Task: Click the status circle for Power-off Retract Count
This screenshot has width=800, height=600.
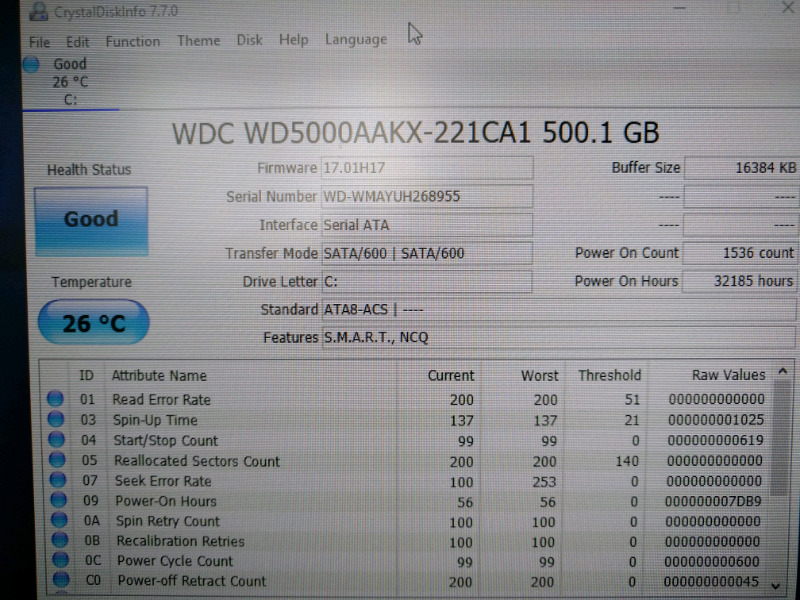Action: (61, 580)
